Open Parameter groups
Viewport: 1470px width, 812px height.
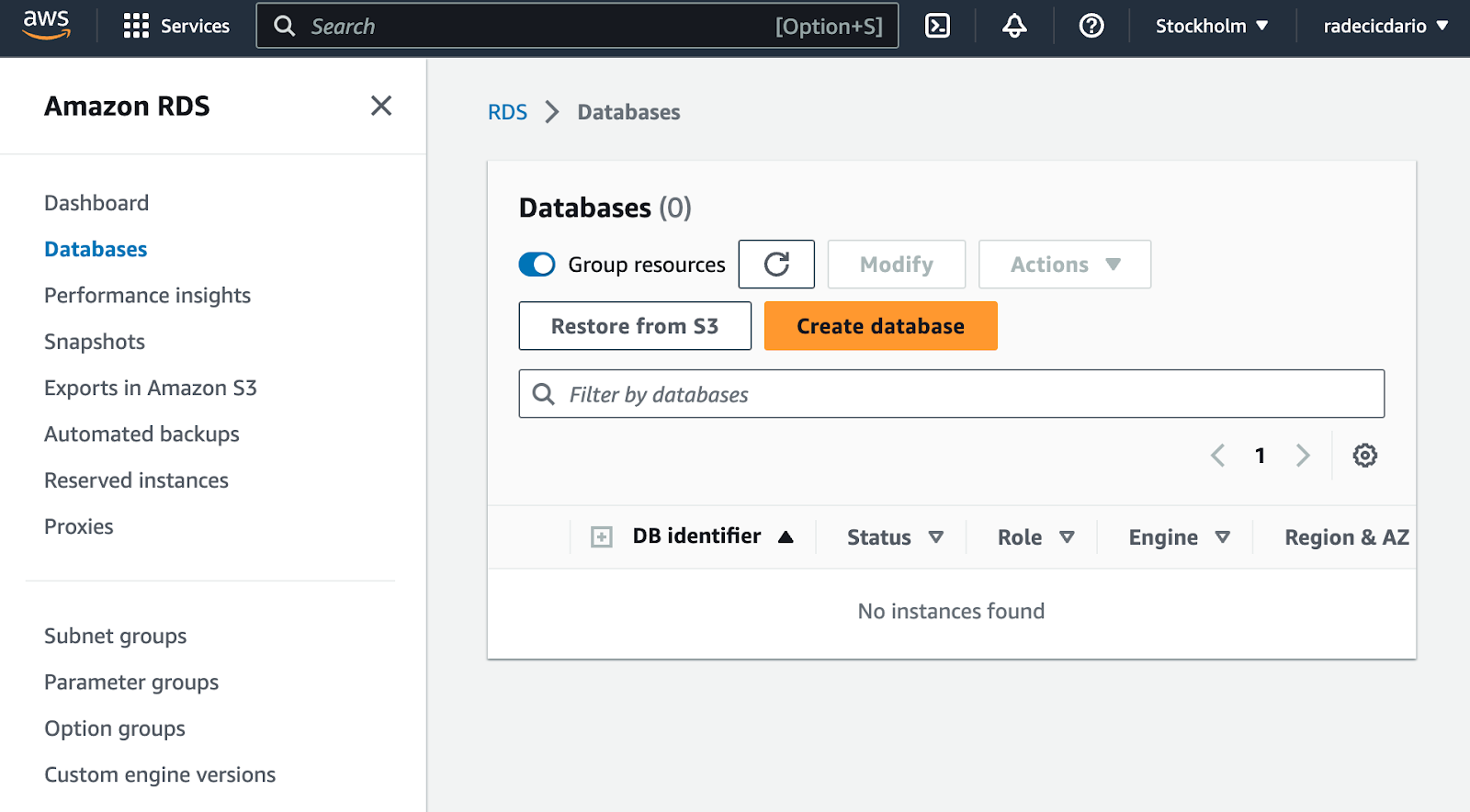click(131, 682)
